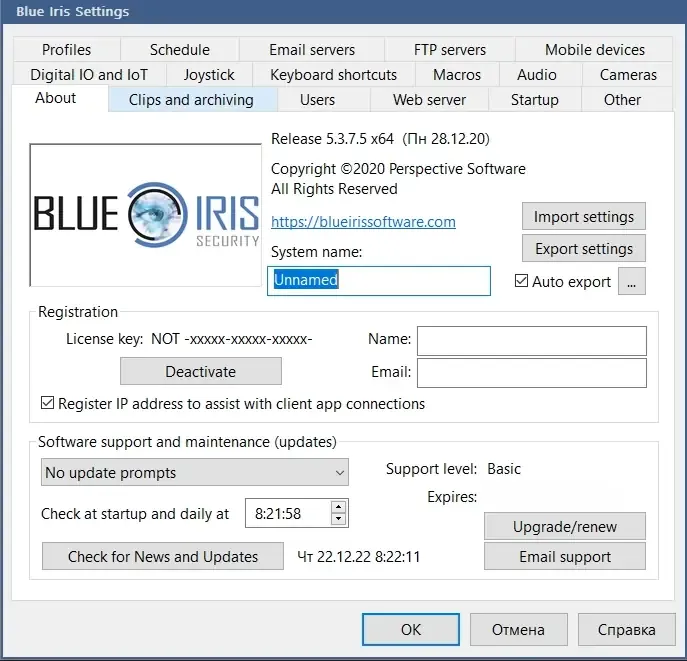687x661 pixels.
Task: Click the Email support button
Action: point(565,556)
